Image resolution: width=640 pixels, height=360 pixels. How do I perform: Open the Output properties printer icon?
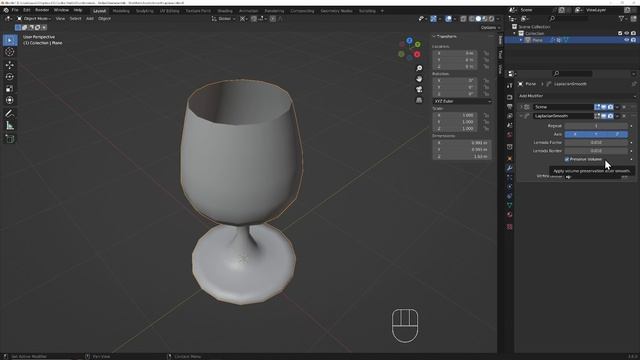tap(509, 107)
